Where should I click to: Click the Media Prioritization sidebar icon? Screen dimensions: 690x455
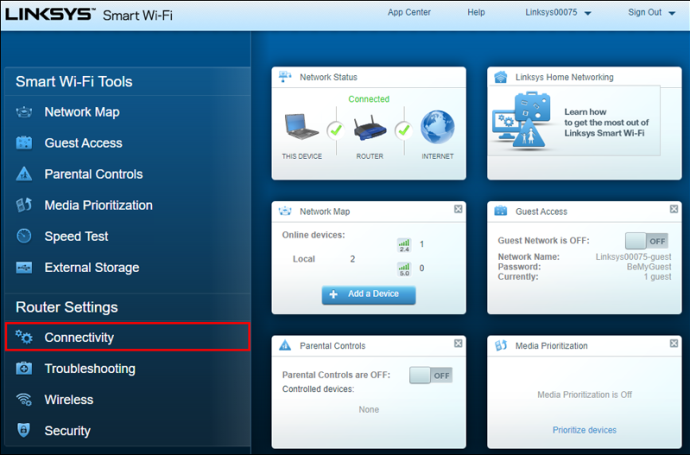pyautogui.click(x=24, y=205)
